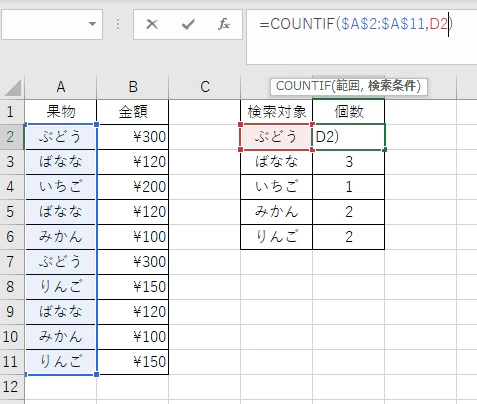477x404 pixels.
Task: Click the COUNTIF function tooltip name
Action: (303, 86)
